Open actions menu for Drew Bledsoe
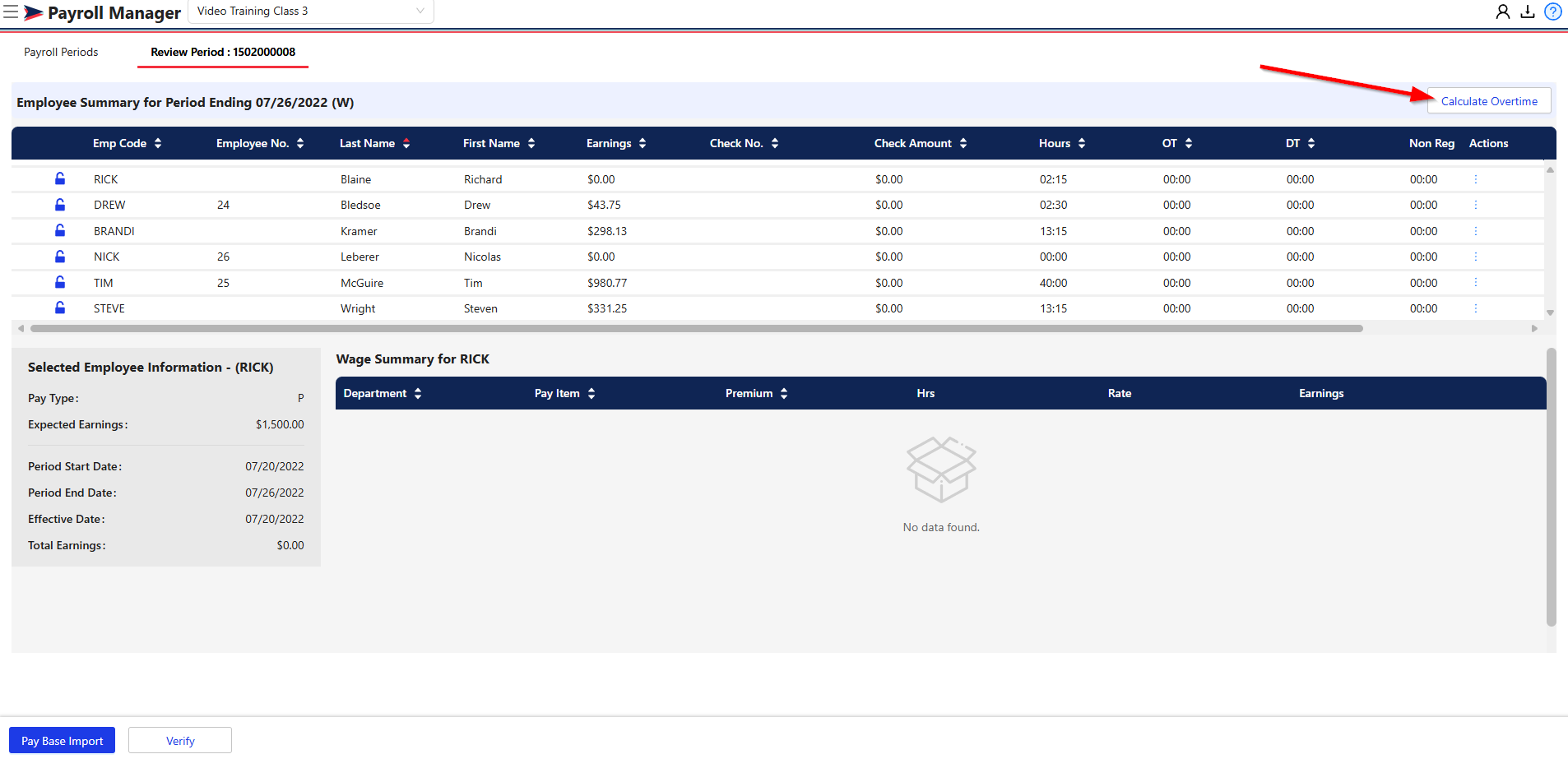This screenshot has height=768, width=1568. (1476, 205)
